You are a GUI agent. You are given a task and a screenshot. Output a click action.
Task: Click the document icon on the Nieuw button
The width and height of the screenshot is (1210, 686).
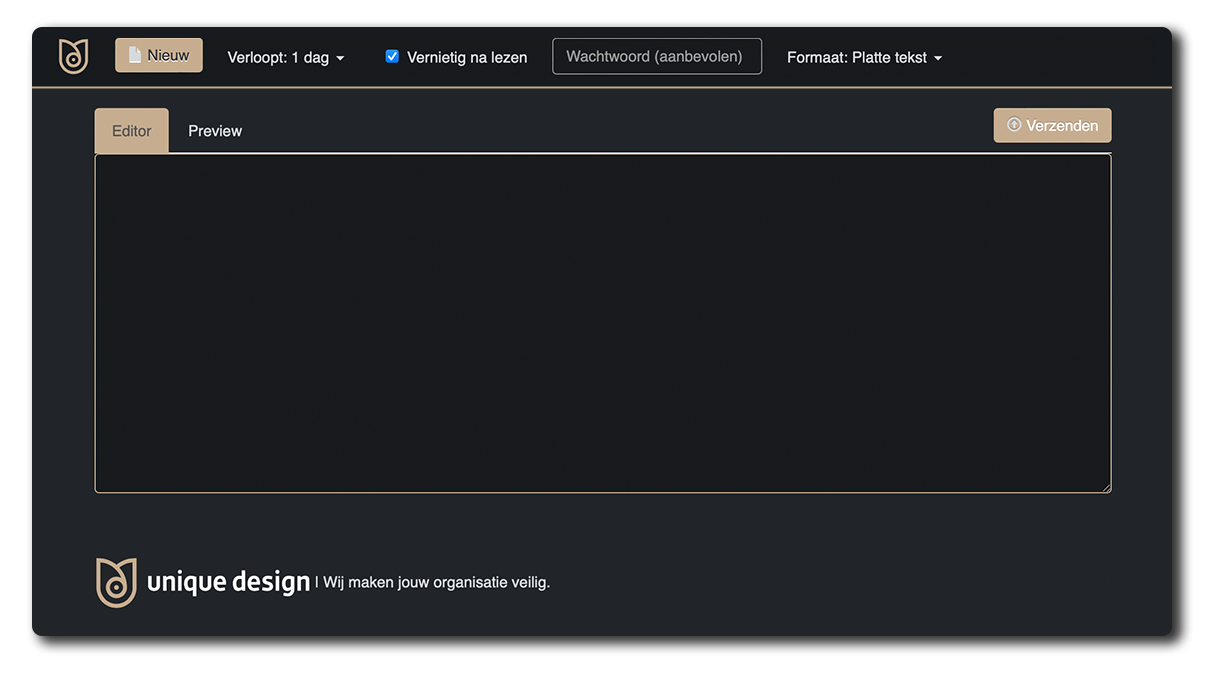coord(135,56)
